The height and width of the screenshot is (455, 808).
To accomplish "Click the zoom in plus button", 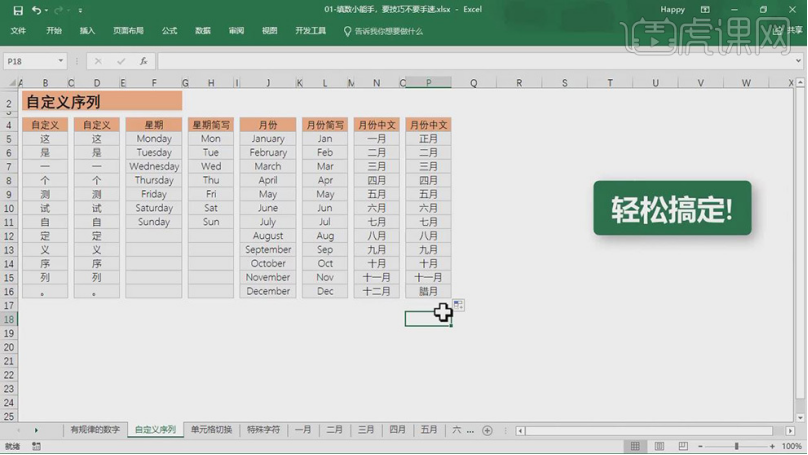I will click(772, 446).
